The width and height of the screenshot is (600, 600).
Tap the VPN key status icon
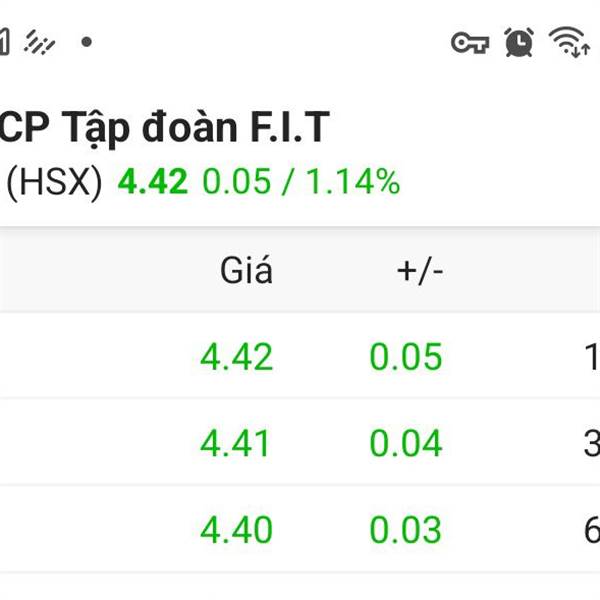pyautogui.click(x=470, y=42)
